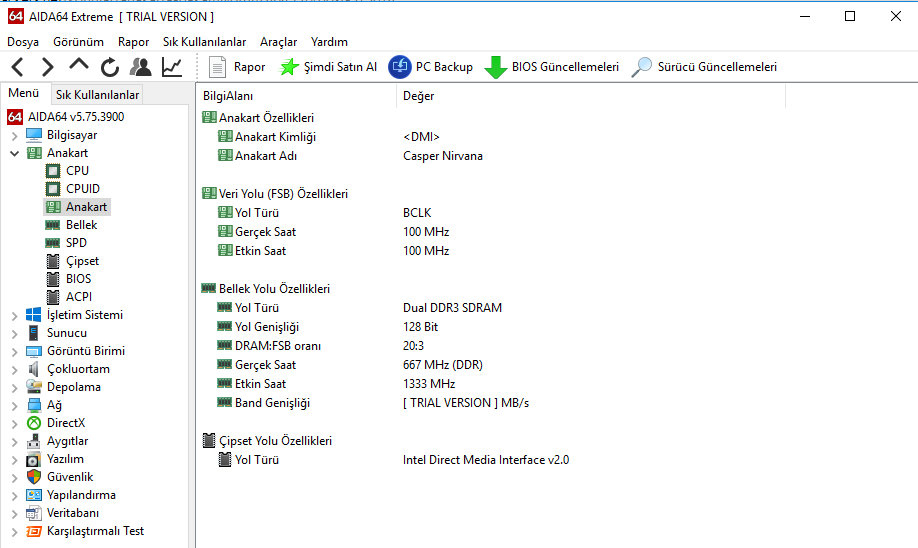The height and width of the screenshot is (548, 918).
Task: Click the Ağ network icon
Action: (34, 405)
